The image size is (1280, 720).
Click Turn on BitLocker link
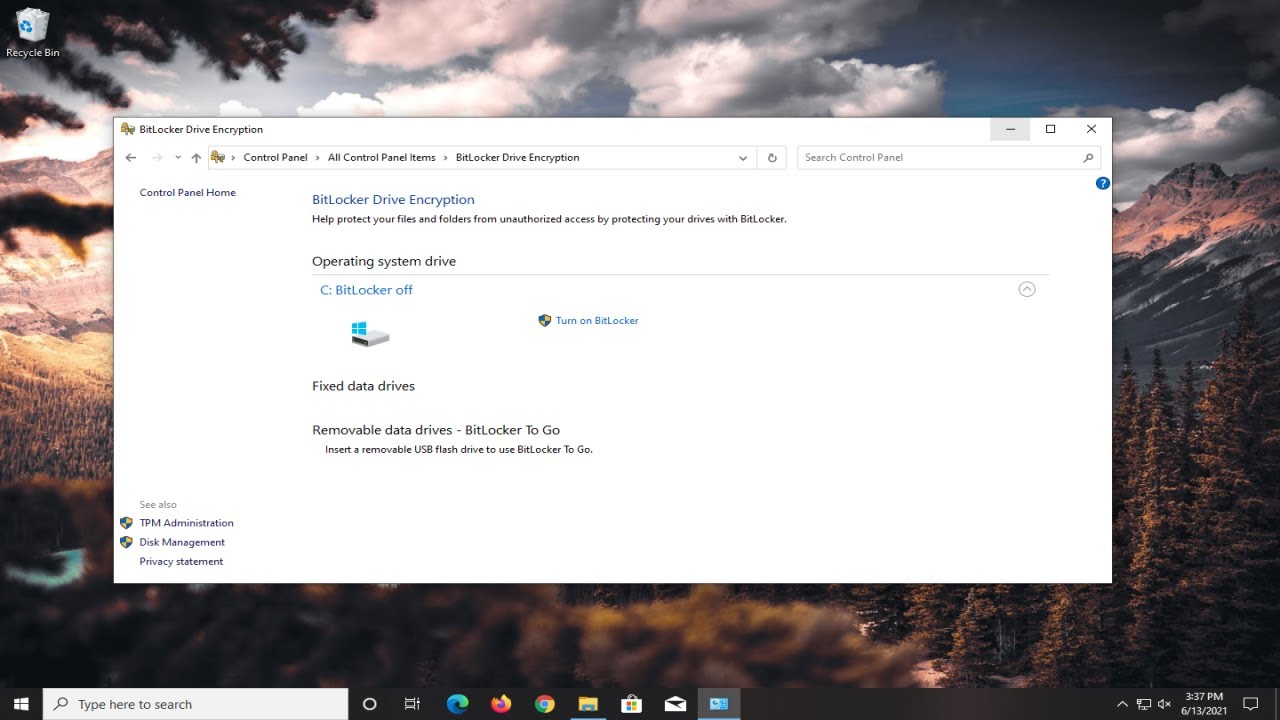tap(596, 321)
